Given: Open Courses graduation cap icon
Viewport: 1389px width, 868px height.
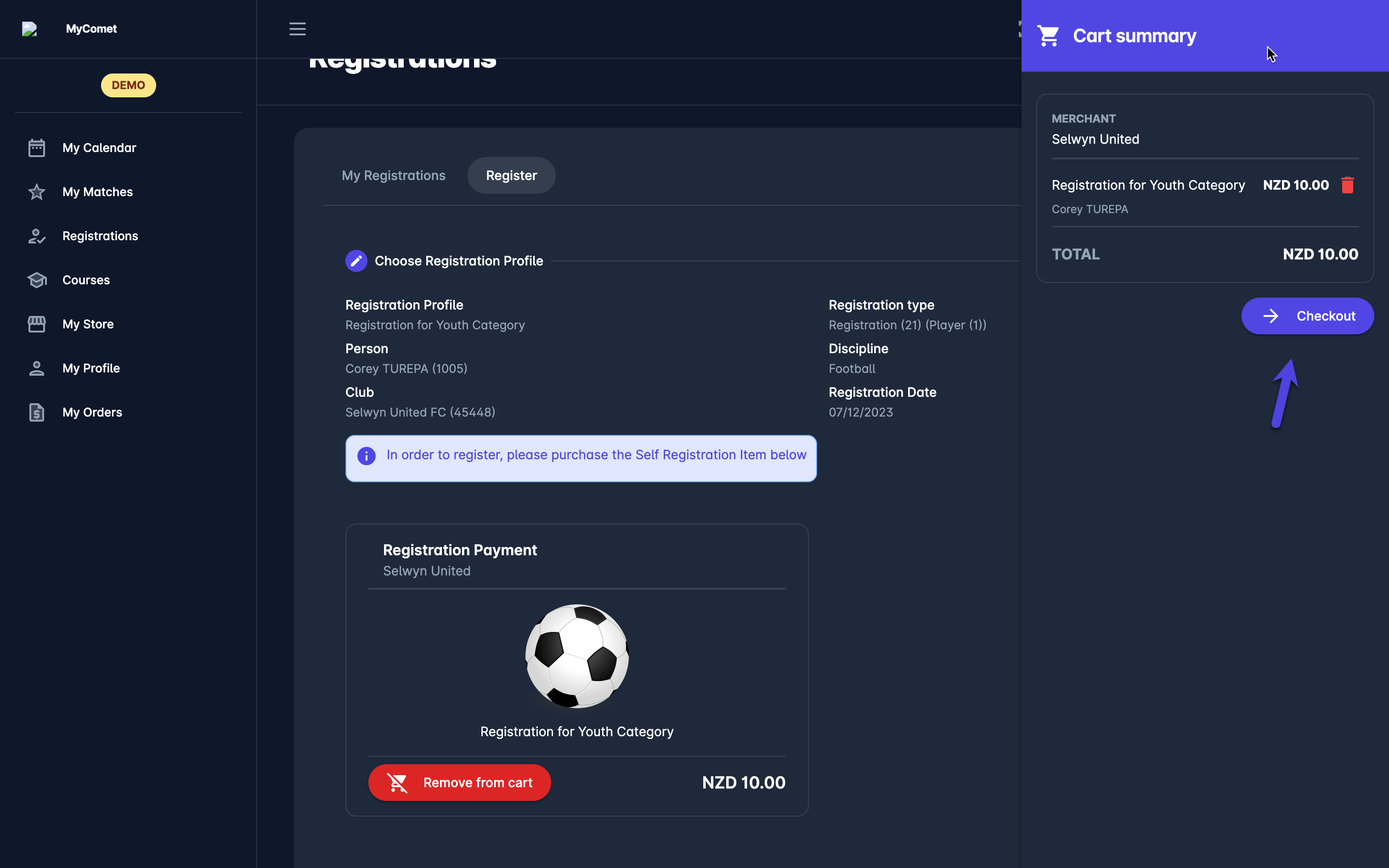Looking at the screenshot, I should pos(37,280).
